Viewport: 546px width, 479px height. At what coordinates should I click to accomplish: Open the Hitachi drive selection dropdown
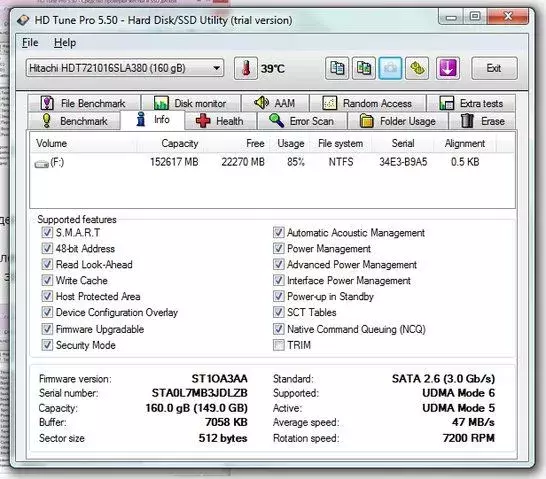tap(125, 68)
